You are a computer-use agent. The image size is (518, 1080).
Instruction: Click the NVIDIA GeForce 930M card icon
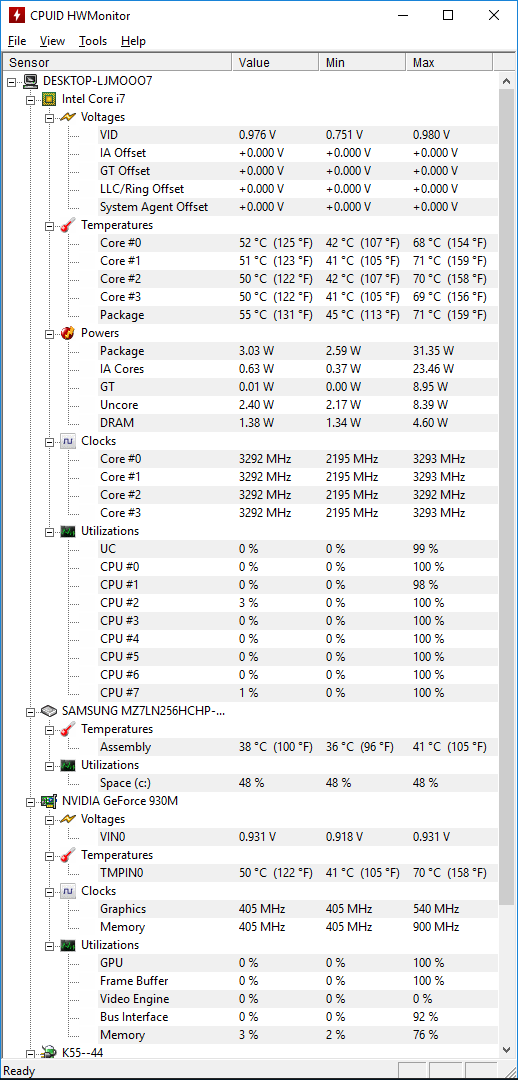click(x=49, y=801)
